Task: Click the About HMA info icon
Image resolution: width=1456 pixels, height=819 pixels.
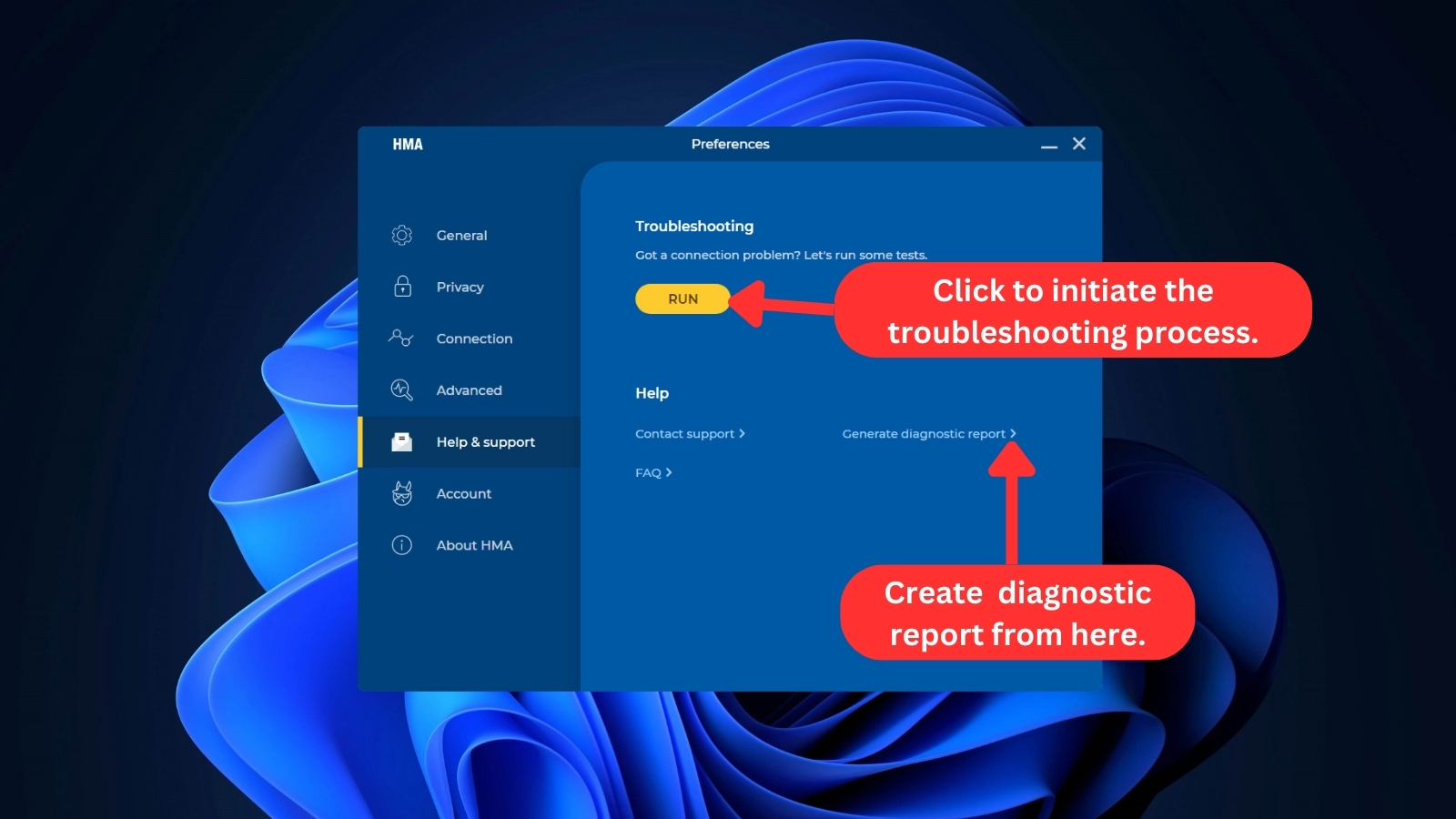Action: (401, 545)
